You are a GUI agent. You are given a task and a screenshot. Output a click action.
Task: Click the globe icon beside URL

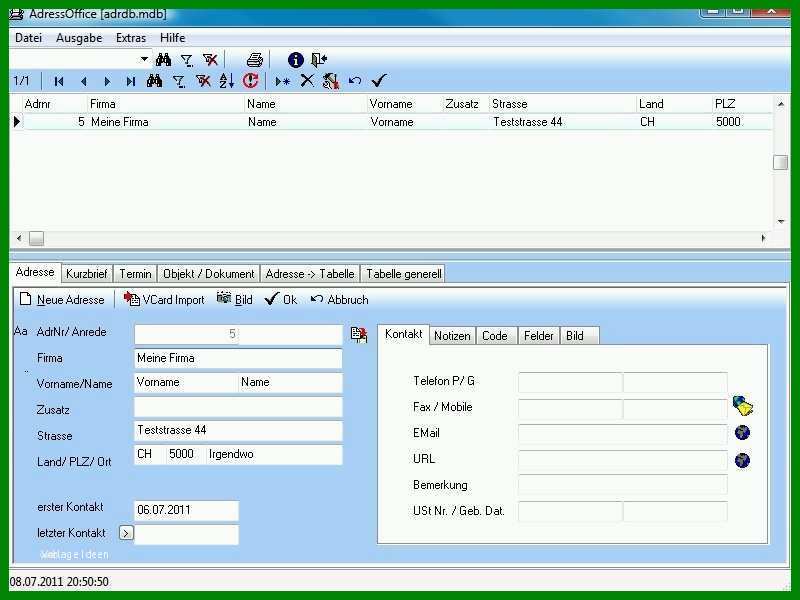pyautogui.click(x=742, y=460)
